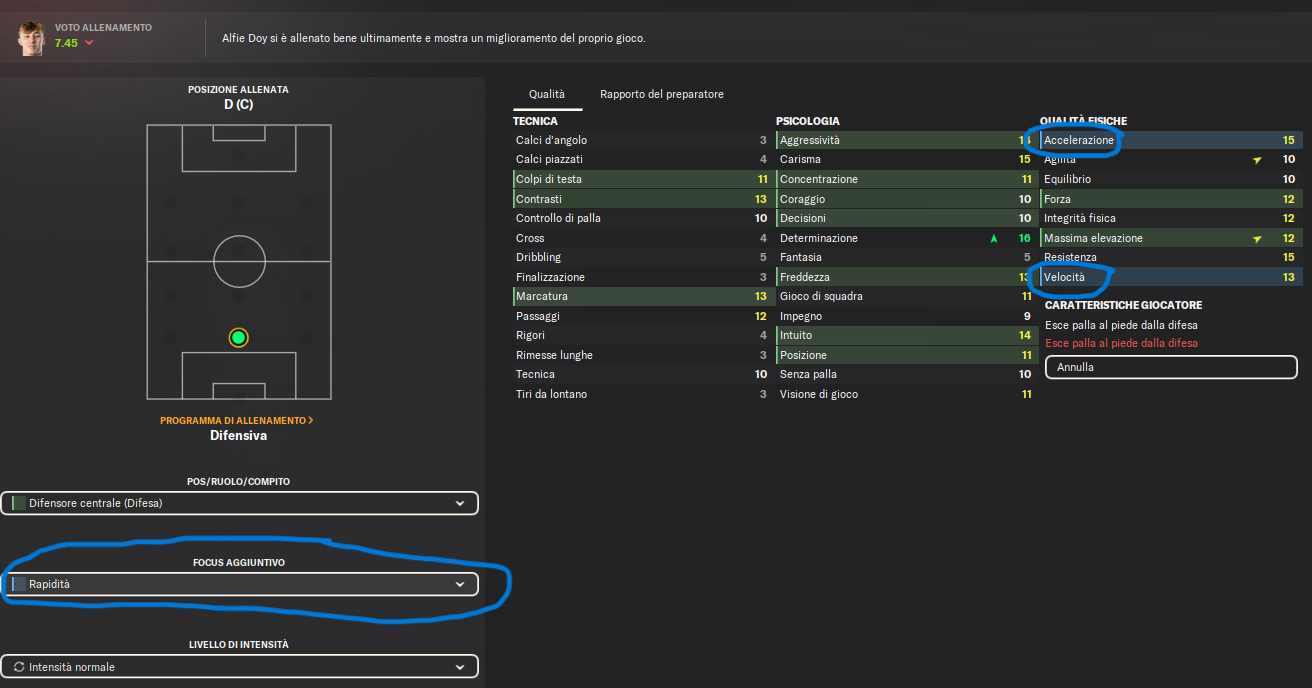Open the Programma di allenamento link
1312x688 pixels.
(237, 421)
